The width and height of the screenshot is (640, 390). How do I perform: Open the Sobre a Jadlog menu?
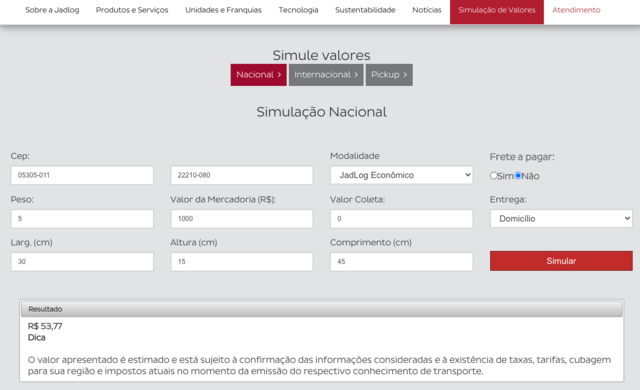click(x=52, y=10)
